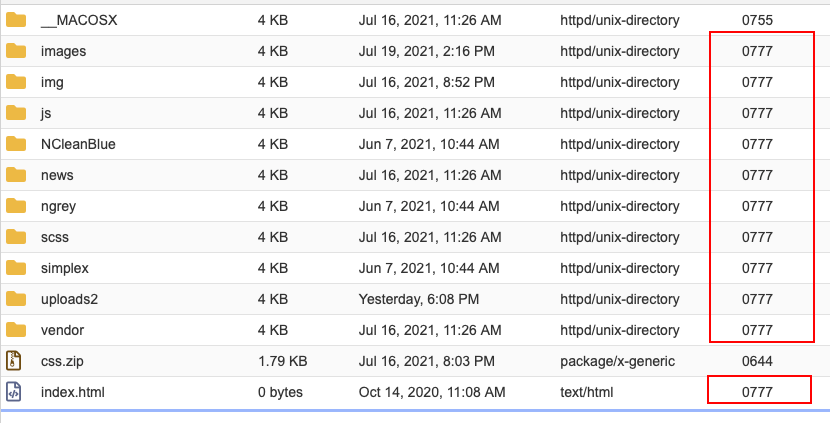Click 0755 permissions of __MACOSX
Image resolution: width=830 pixels, height=423 pixels.
(x=757, y=20)
